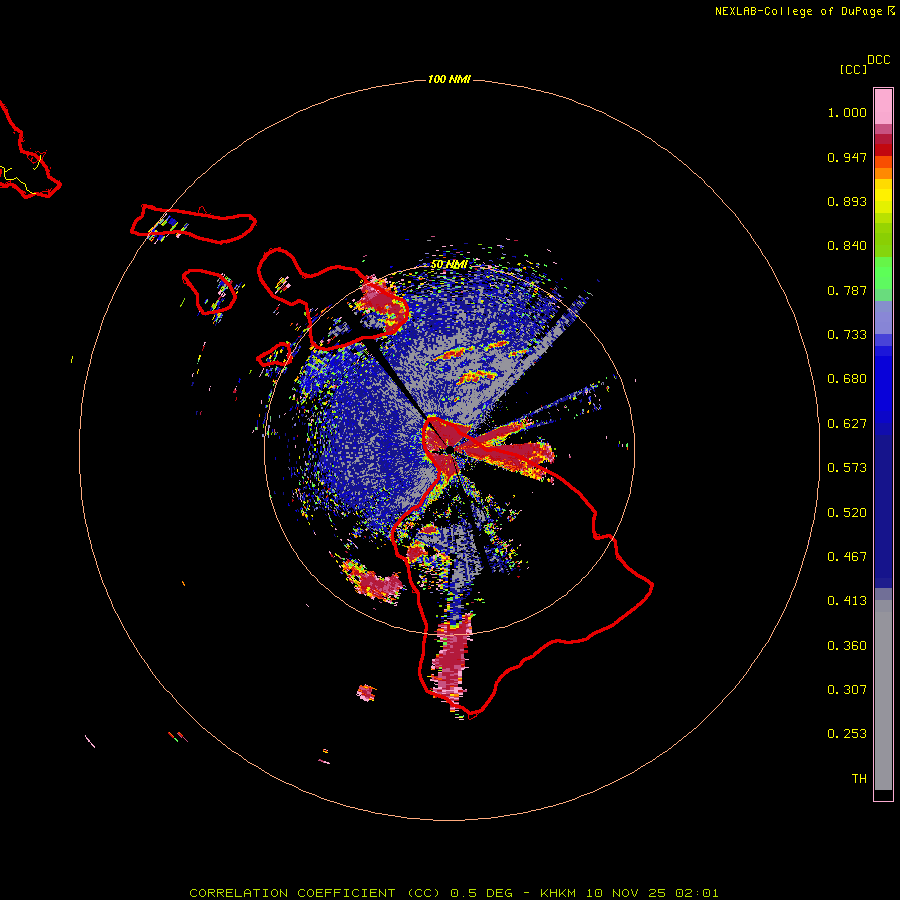Select the 0.360 scale value
This screenshot has width=900, height=900.
(847, 646)
